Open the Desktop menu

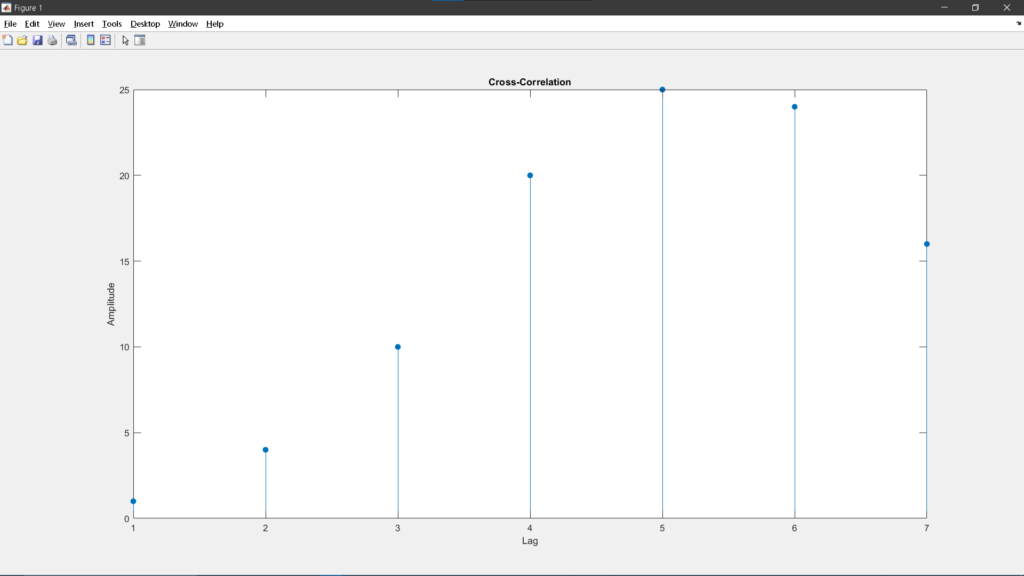point(145,23)
